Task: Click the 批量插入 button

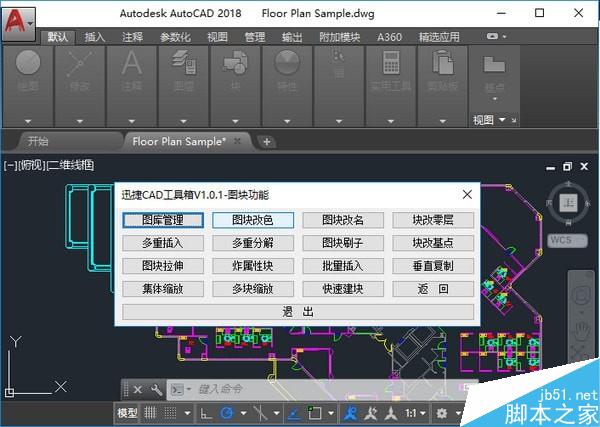Action: (x=343, y=266)
